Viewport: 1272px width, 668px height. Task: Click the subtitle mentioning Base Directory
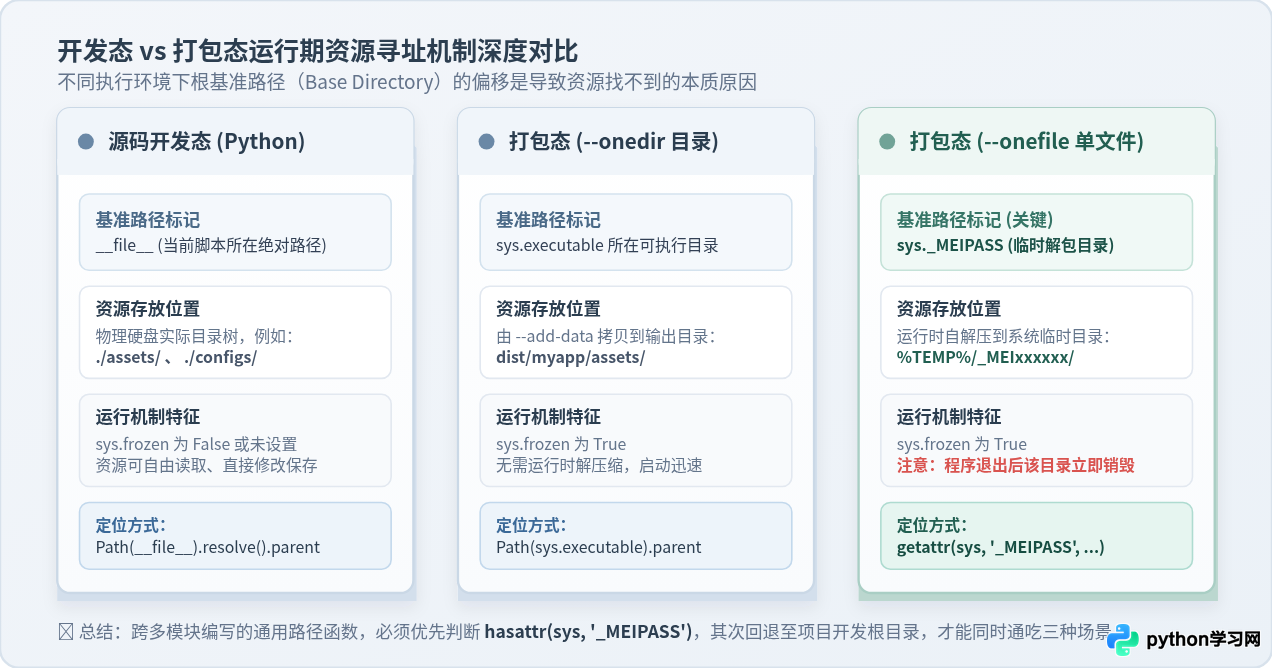point(407,82)
